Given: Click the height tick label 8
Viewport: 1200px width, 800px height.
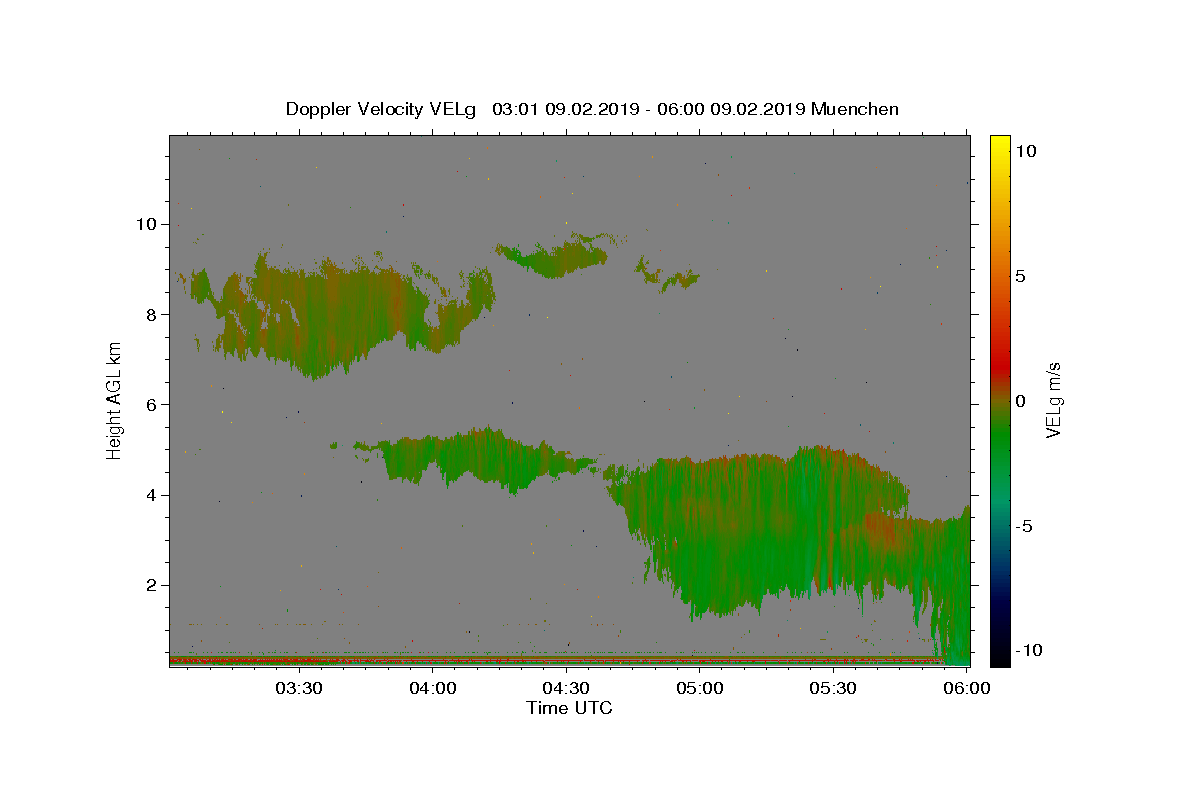Looking at the screenshot, I should pos(150,314).
